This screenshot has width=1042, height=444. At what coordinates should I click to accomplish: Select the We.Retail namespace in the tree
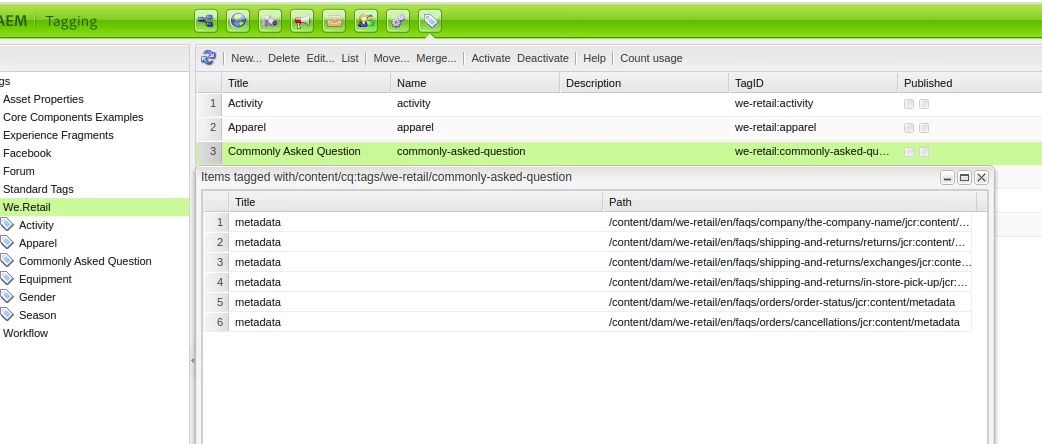point(27,207)
